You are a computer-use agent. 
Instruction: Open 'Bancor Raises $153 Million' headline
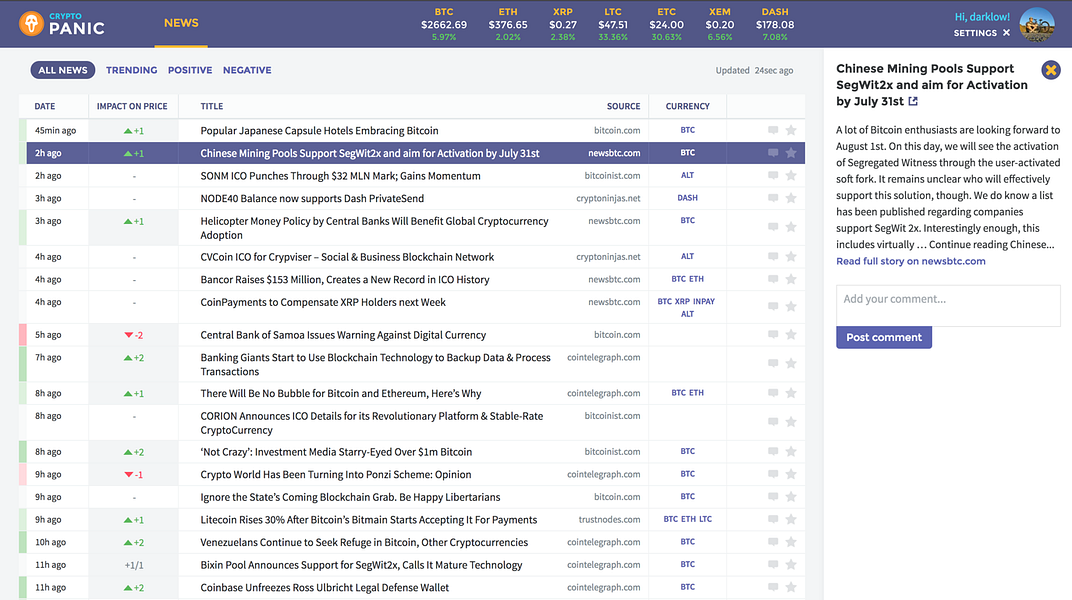coord(345,279)
